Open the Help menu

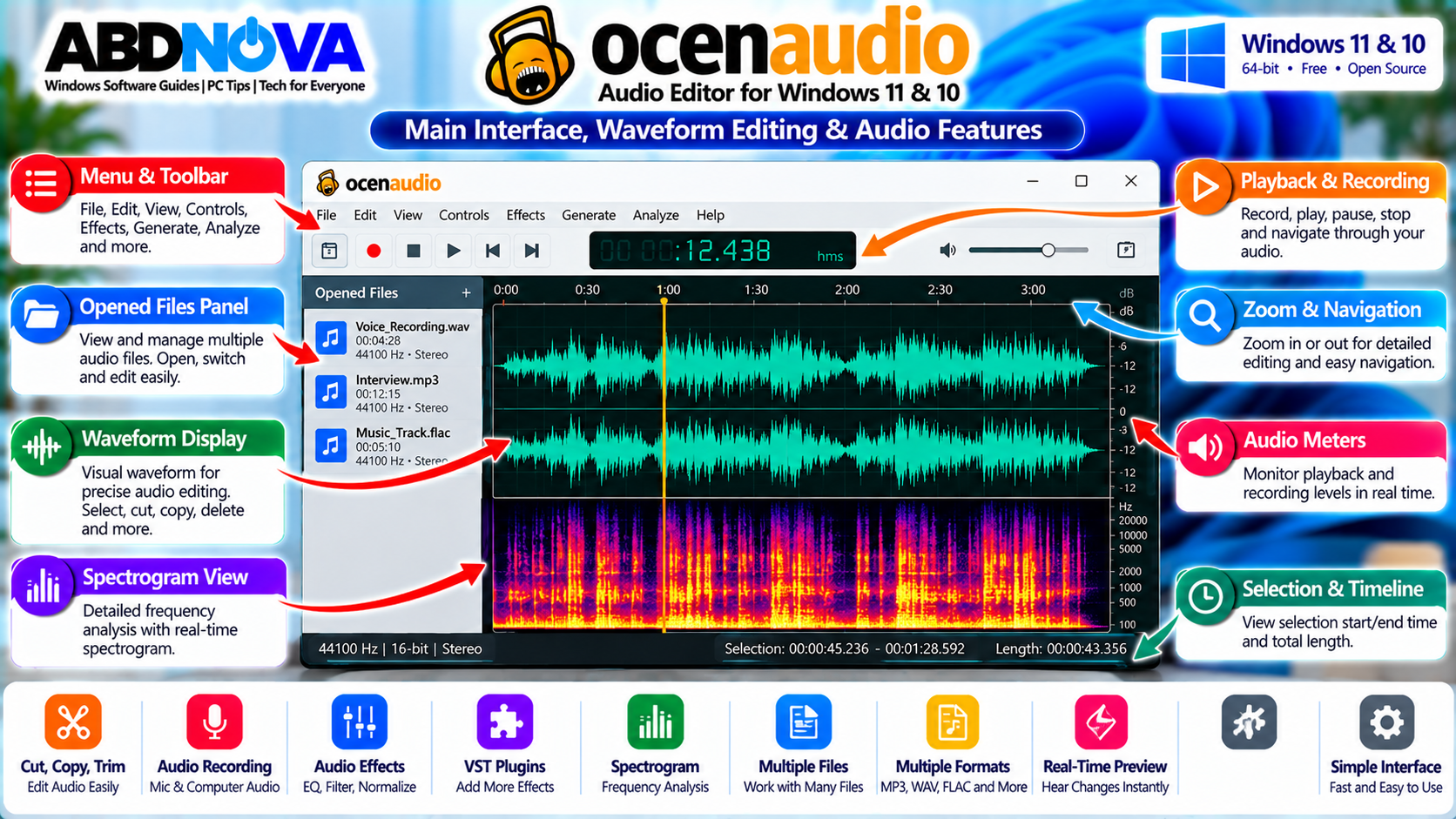(711, 215)
